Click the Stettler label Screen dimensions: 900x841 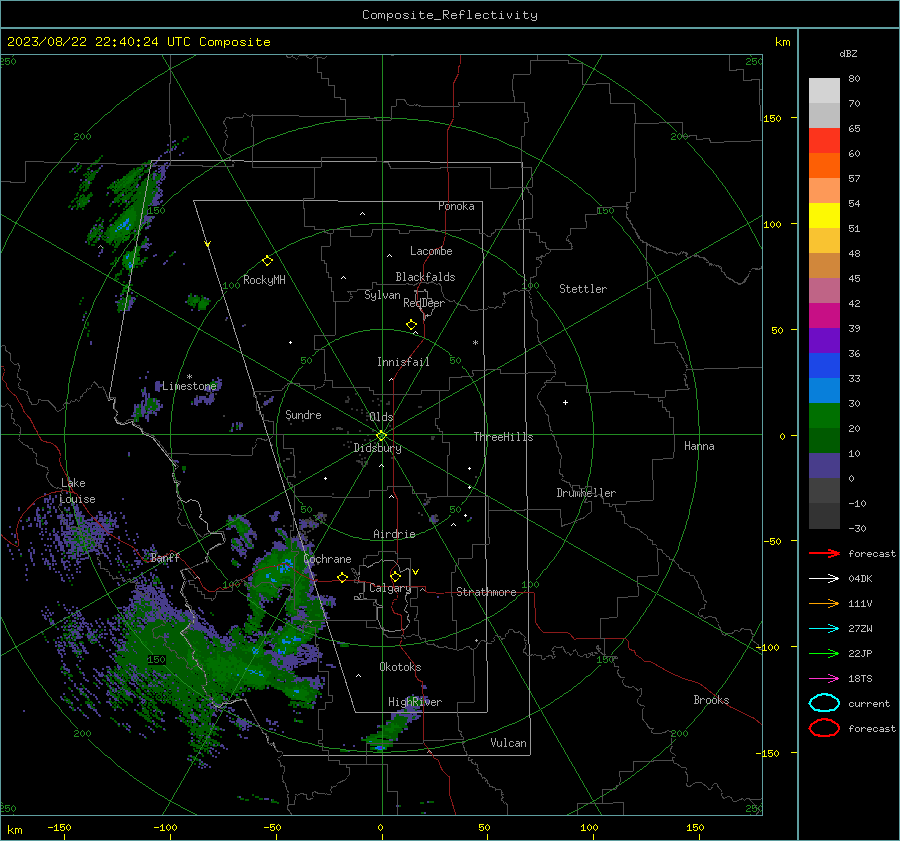[x=583, y=289]
